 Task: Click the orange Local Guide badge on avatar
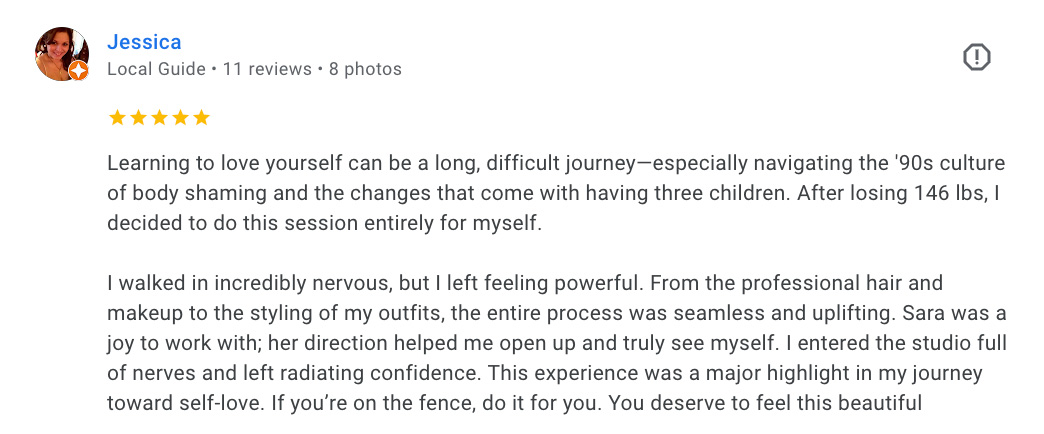(x=78, y=70)
